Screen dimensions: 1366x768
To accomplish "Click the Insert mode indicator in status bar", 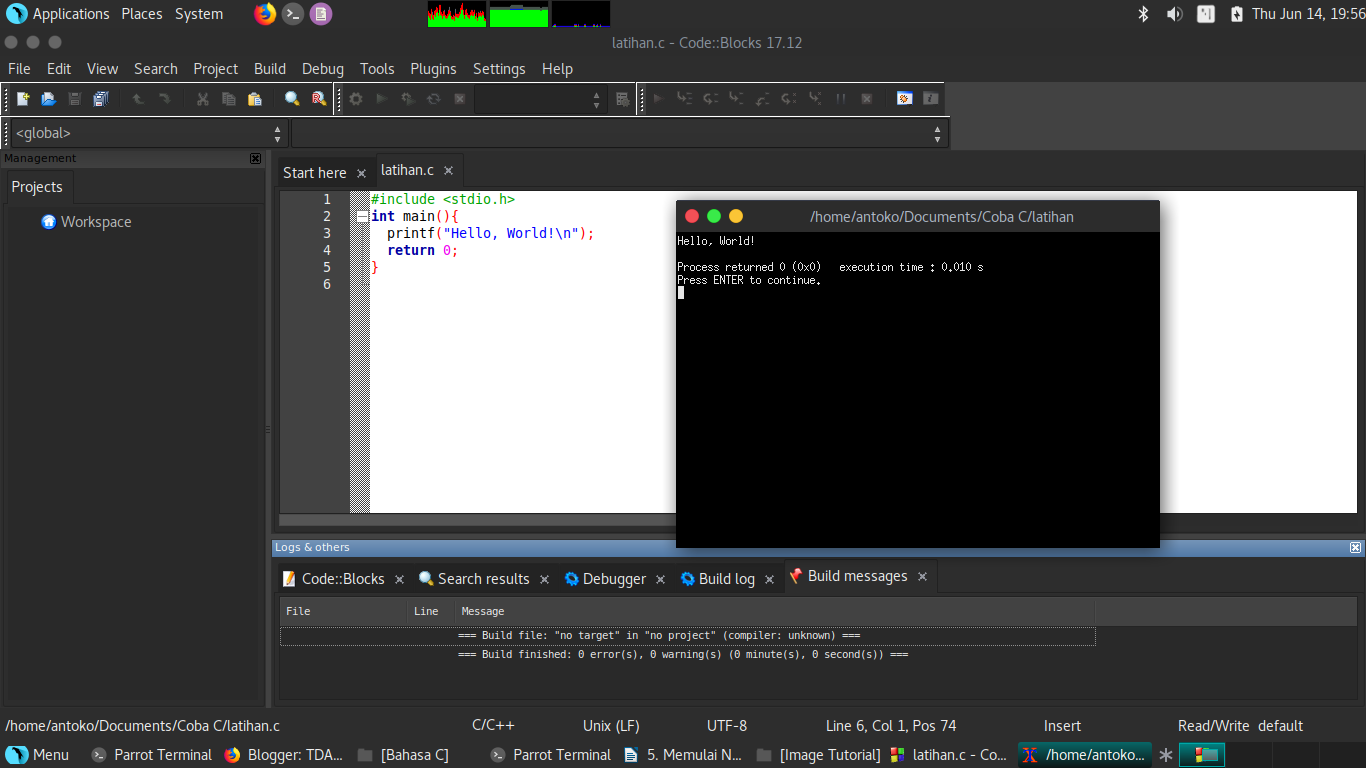I will [x=1062, y=725].
